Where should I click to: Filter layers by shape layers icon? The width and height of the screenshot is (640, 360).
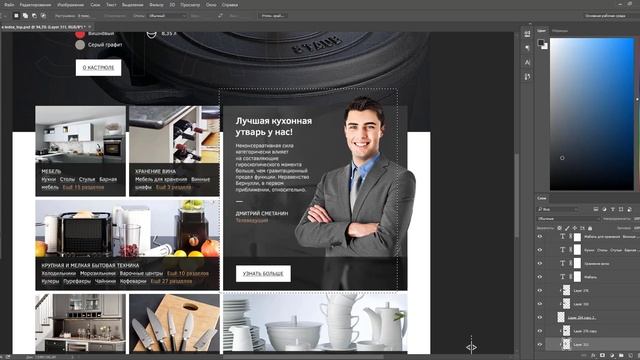tap(621, 209)
